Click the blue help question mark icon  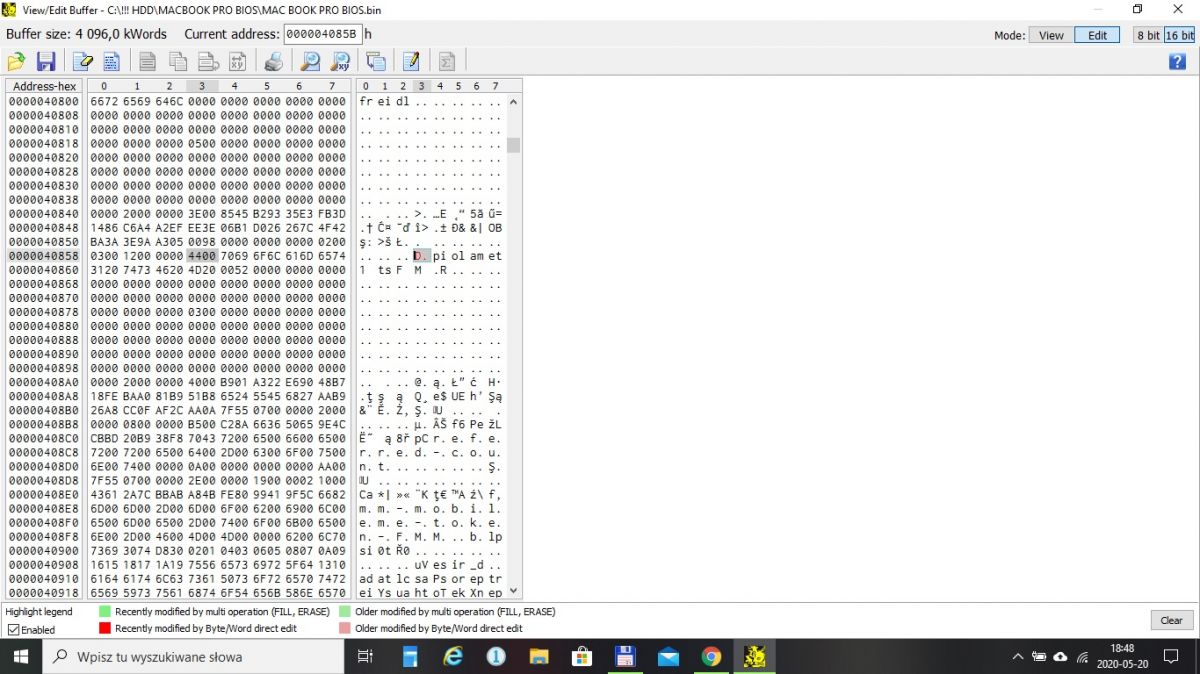click(x=1177, y=61)
